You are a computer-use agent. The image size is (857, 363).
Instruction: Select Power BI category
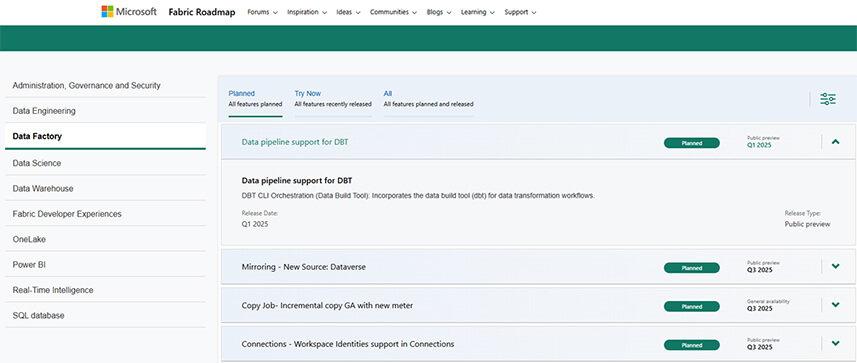(105, 265)
